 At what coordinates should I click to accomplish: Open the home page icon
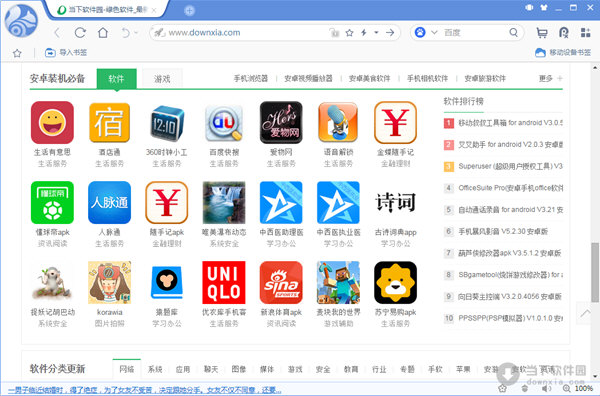[x=103, y=33]
